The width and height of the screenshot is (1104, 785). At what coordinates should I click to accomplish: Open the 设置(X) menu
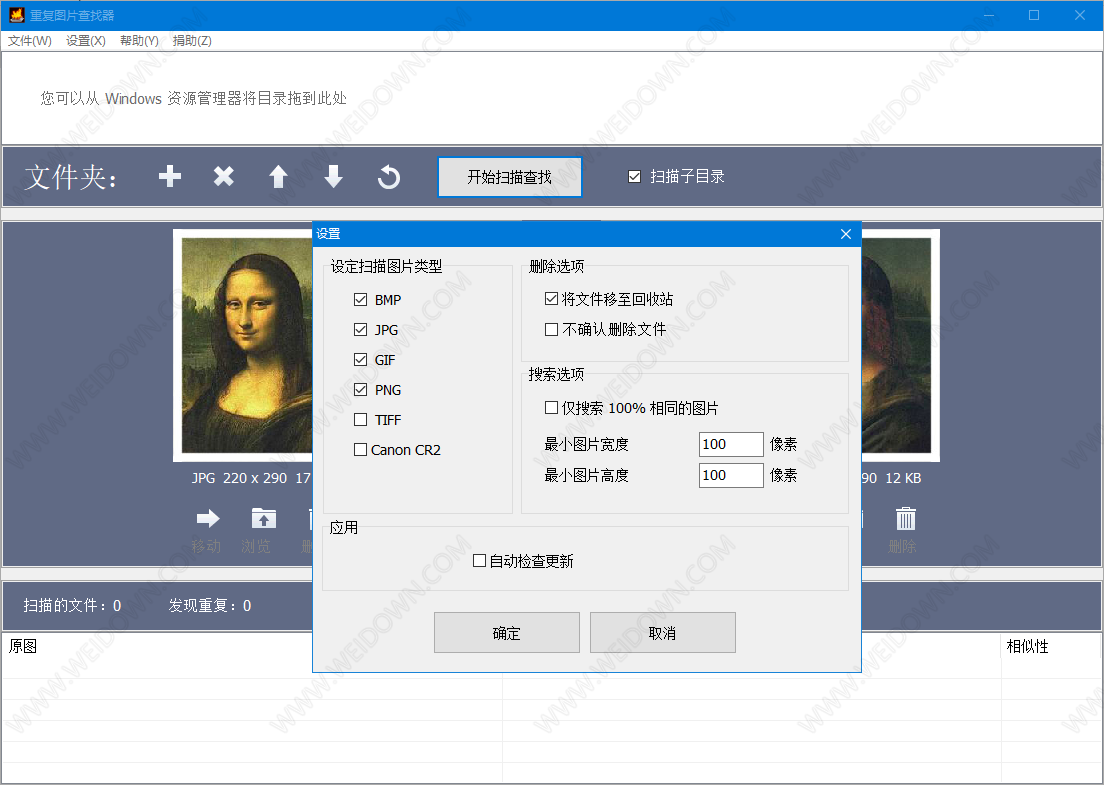(x=86, y=41)
